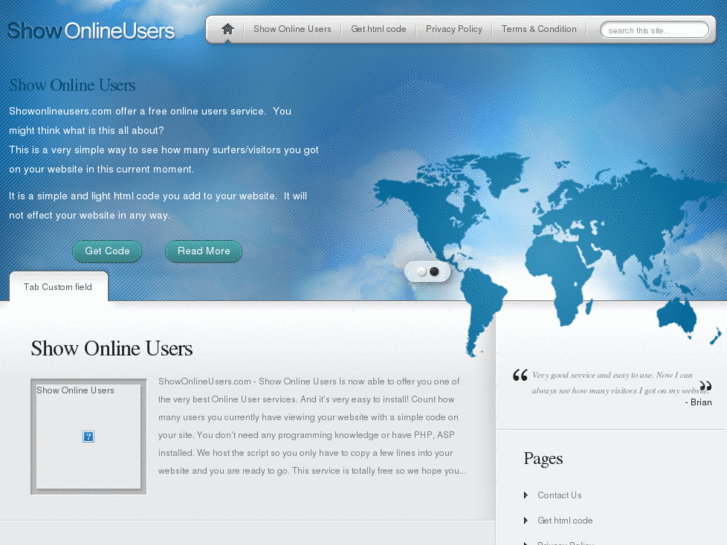Click the Read More button
Image resolution: width=727 pixels, height=545 pixels.
pyautogui.click(x=204, y=251)
